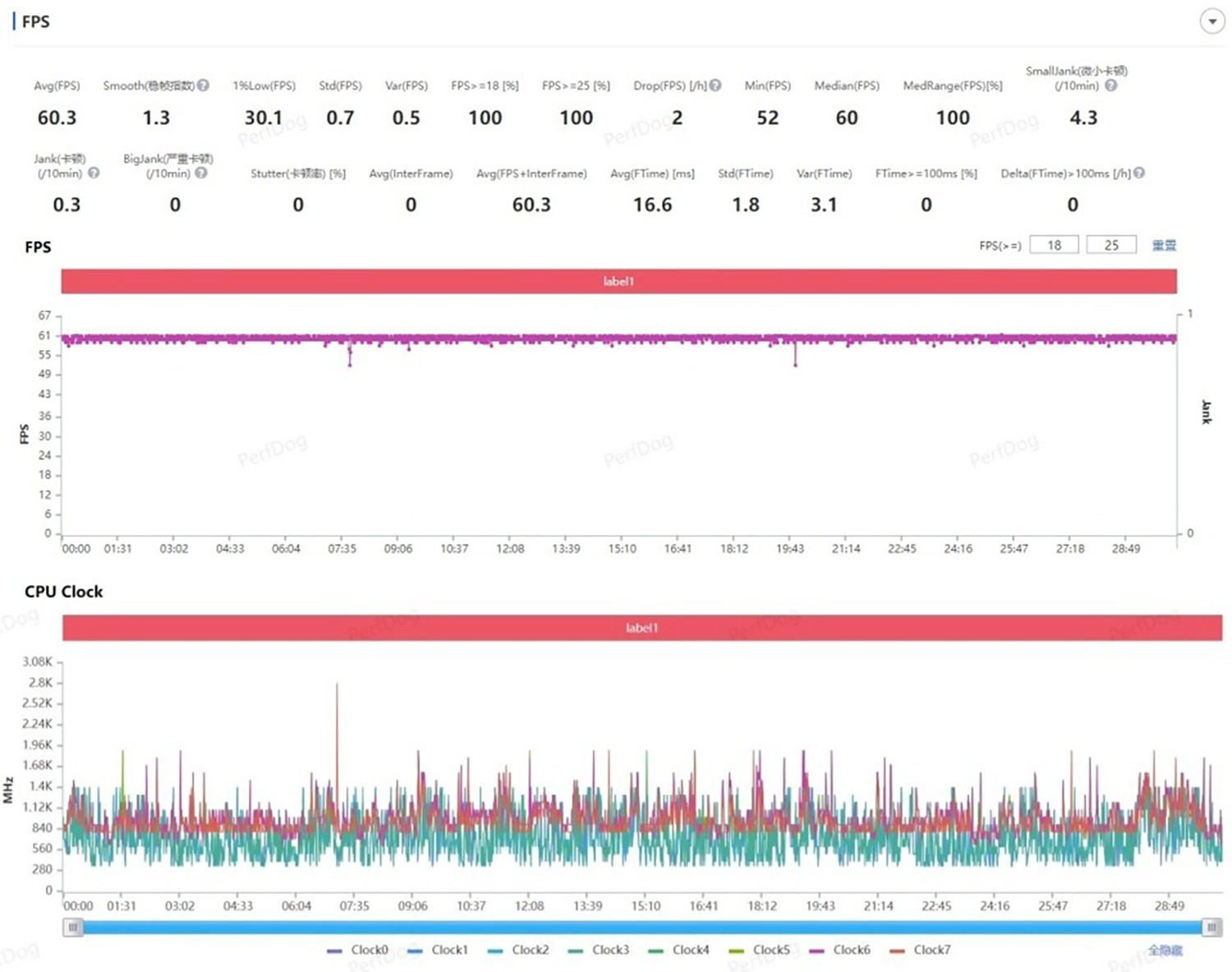This screenshot has width=1232, height=972.
Task: Open help icon next to BigJank (/10min)
Action: (201, 173)
